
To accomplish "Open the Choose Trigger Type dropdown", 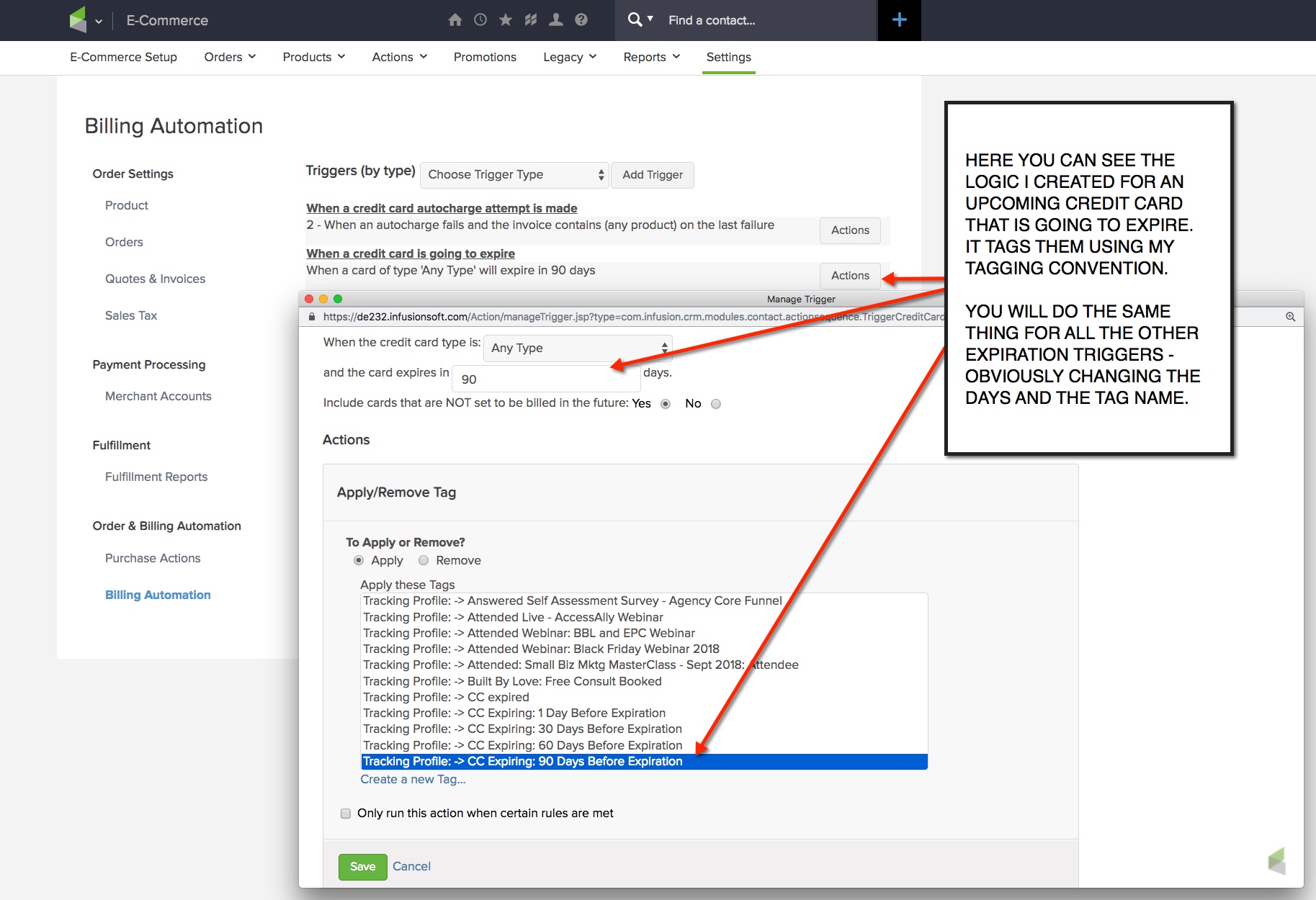I will (514, 175).
